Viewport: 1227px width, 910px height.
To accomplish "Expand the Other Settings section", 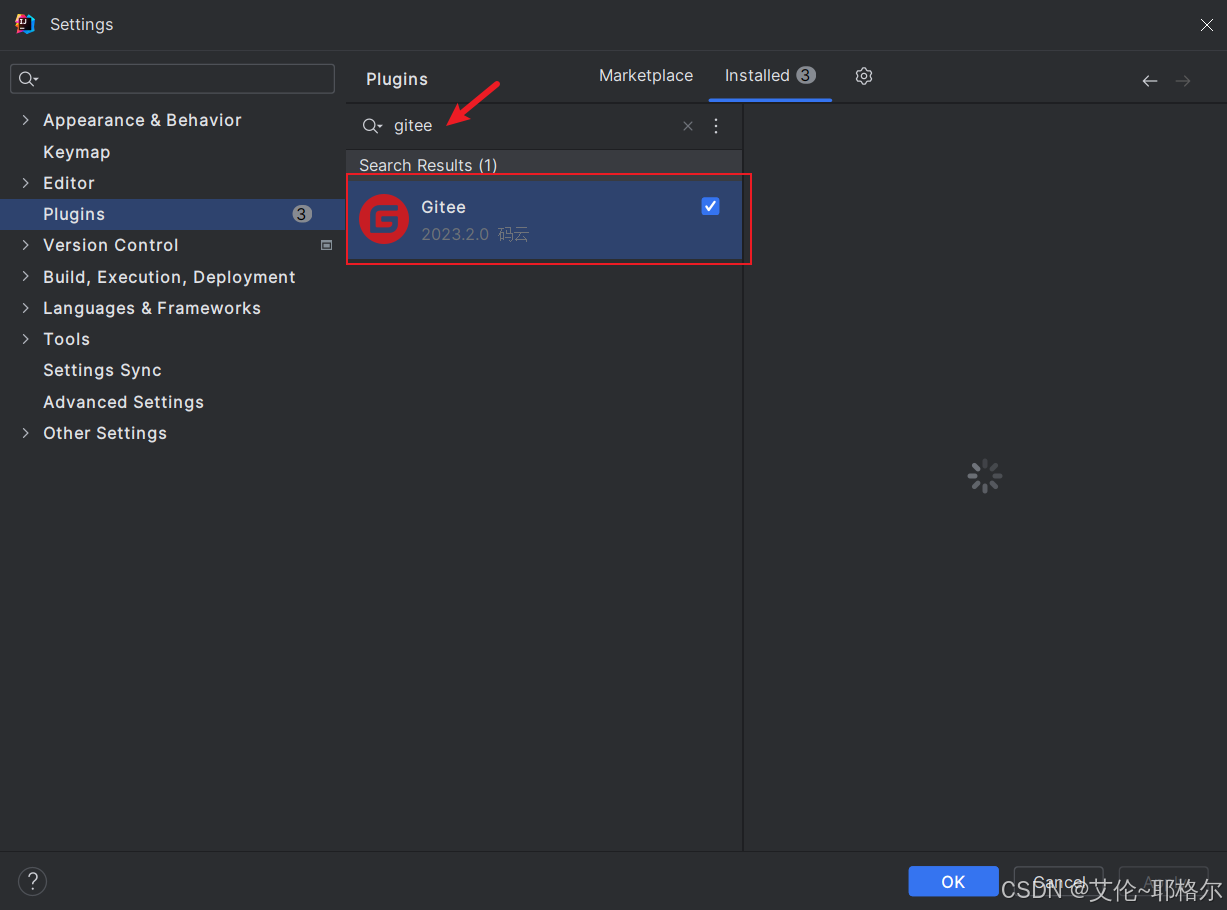I will pos(26,433).
